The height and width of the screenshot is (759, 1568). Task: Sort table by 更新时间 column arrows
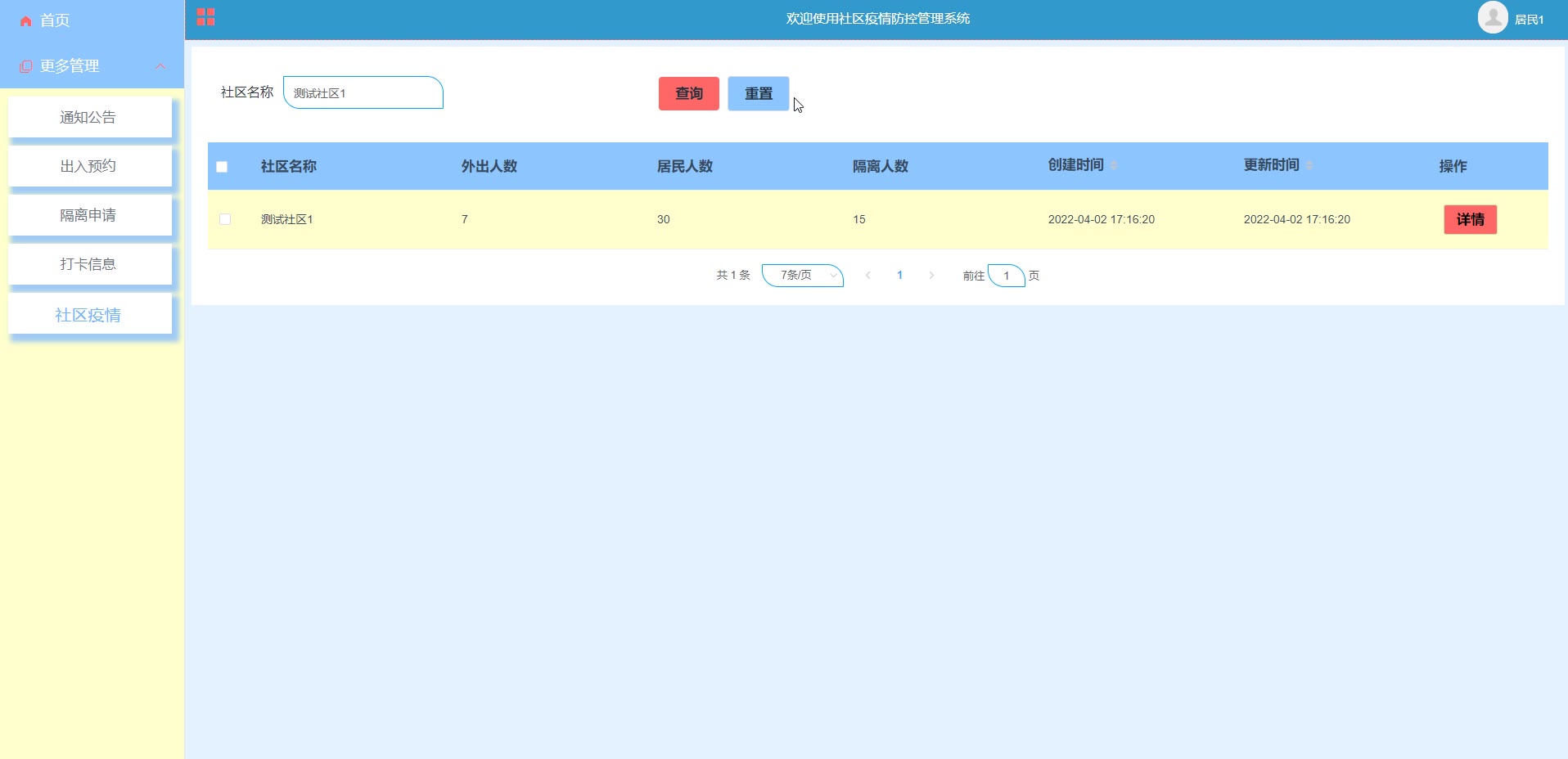pos(1309,165)
